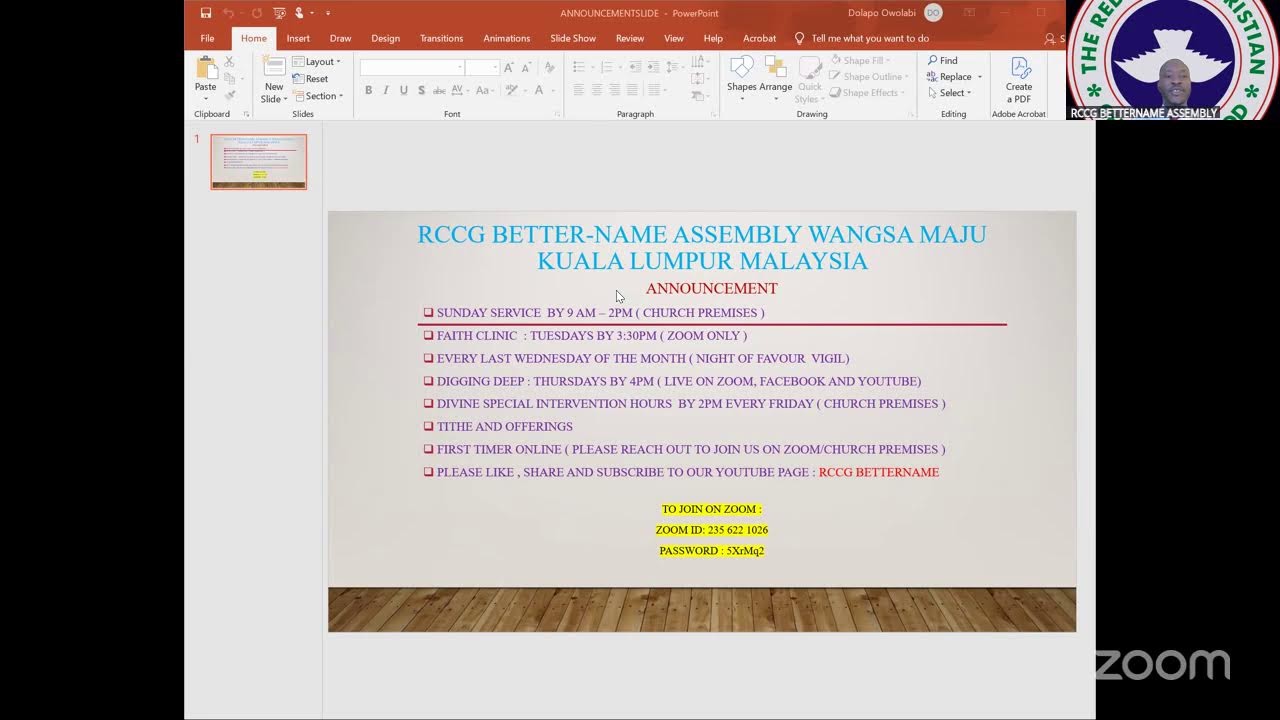This screenshot has height=720, width=1280.
Task: Toggle Strikethrough formatting
Action: point(439,90)
